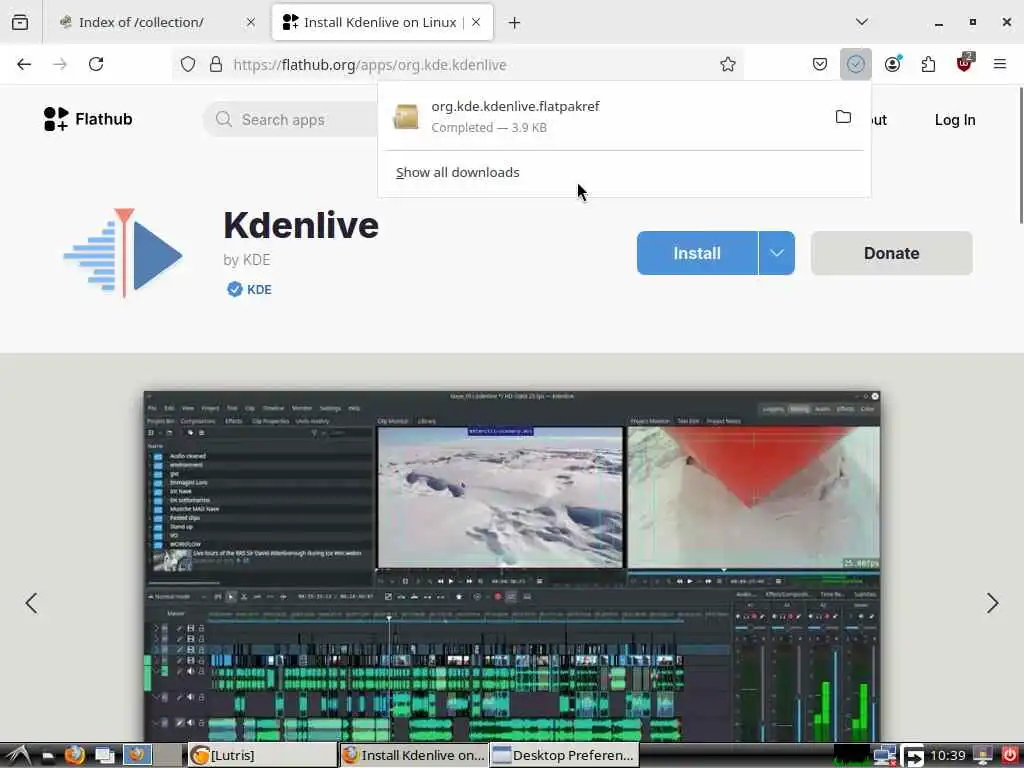Open the Firefox hamburger menu
Screen dimensions: 1024x768
coord(999,64)
